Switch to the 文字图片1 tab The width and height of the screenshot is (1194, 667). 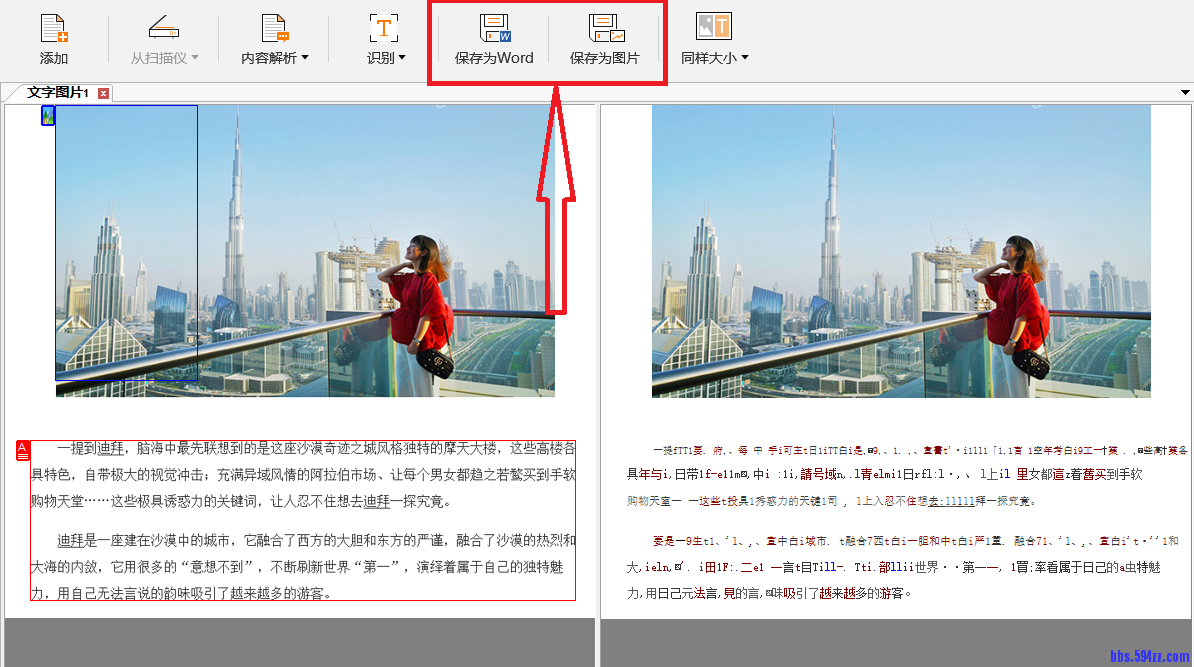[x=55, y=92]
